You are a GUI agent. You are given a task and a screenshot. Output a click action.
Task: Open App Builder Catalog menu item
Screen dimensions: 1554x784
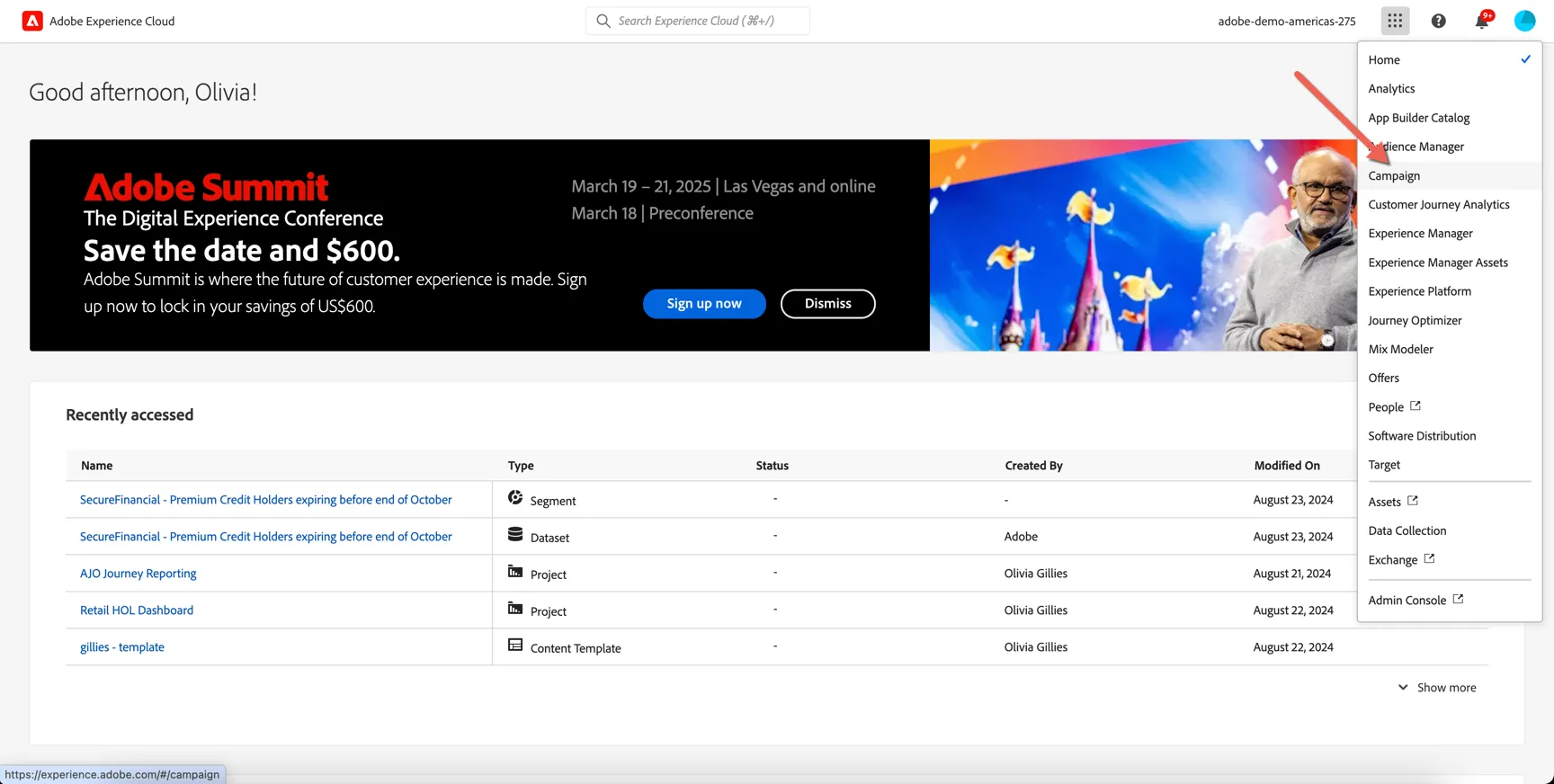point(1450,118)
